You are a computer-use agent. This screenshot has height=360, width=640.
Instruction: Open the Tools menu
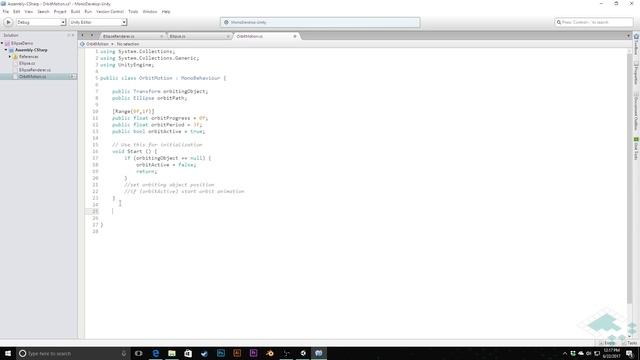point(133,11)
